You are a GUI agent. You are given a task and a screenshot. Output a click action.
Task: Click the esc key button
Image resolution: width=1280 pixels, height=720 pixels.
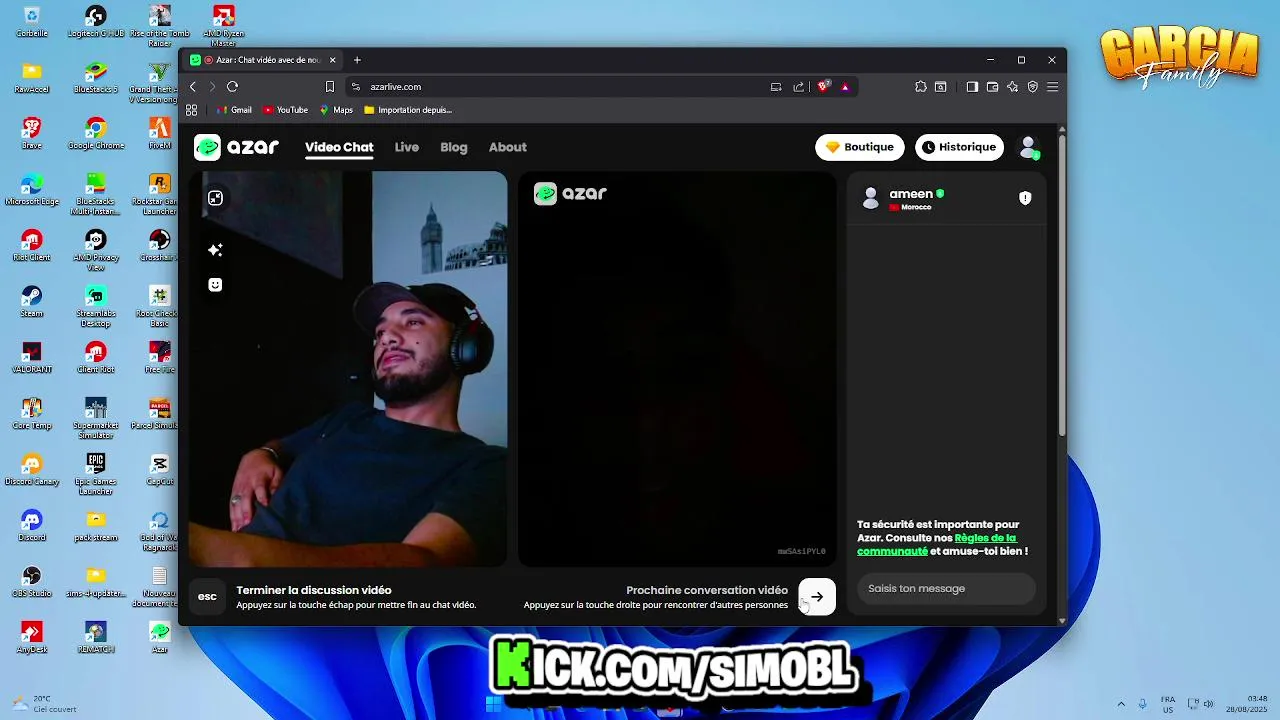(x=207, y=597)
